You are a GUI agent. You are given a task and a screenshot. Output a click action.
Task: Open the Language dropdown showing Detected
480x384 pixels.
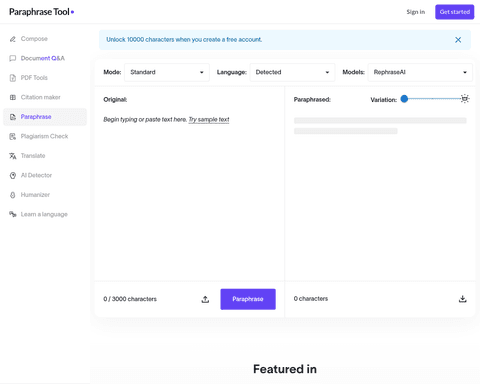[x=292, y=72]
